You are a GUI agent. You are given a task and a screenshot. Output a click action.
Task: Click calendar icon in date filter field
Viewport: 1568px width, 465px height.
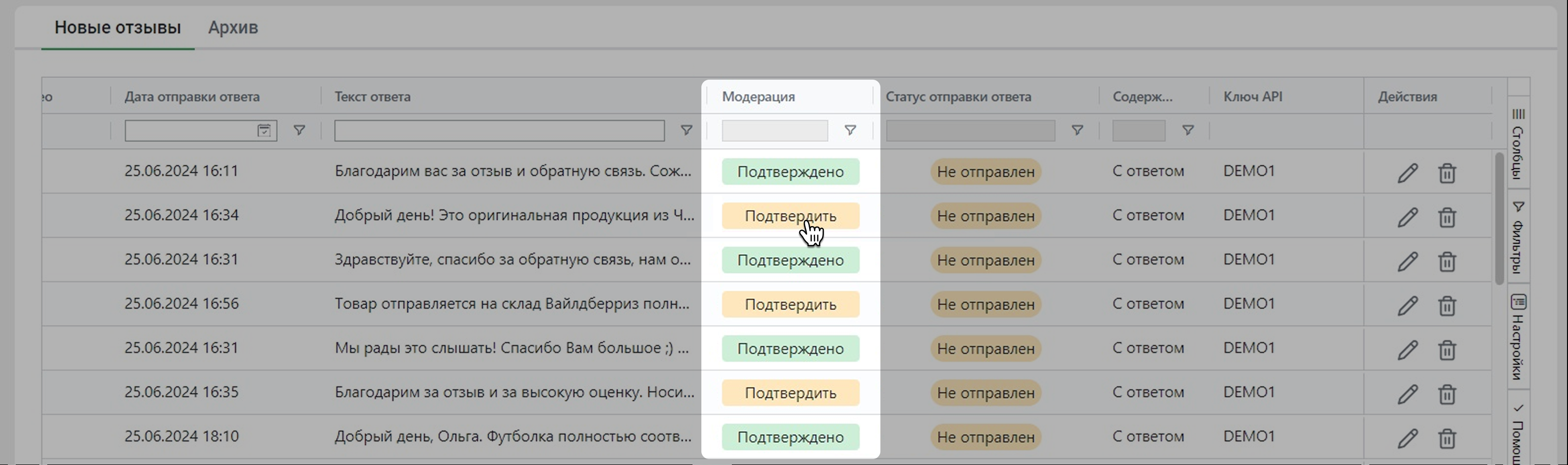point(264,130)
